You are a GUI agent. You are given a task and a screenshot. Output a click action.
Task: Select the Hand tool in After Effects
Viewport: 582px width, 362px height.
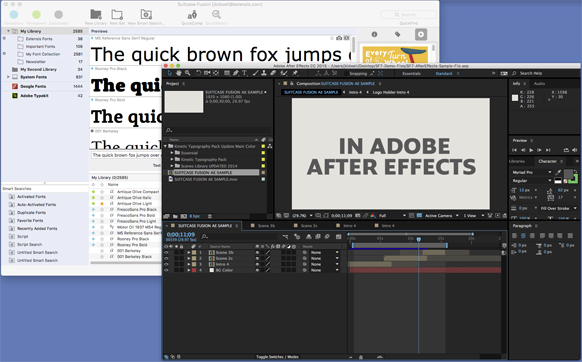coord(179,73)
